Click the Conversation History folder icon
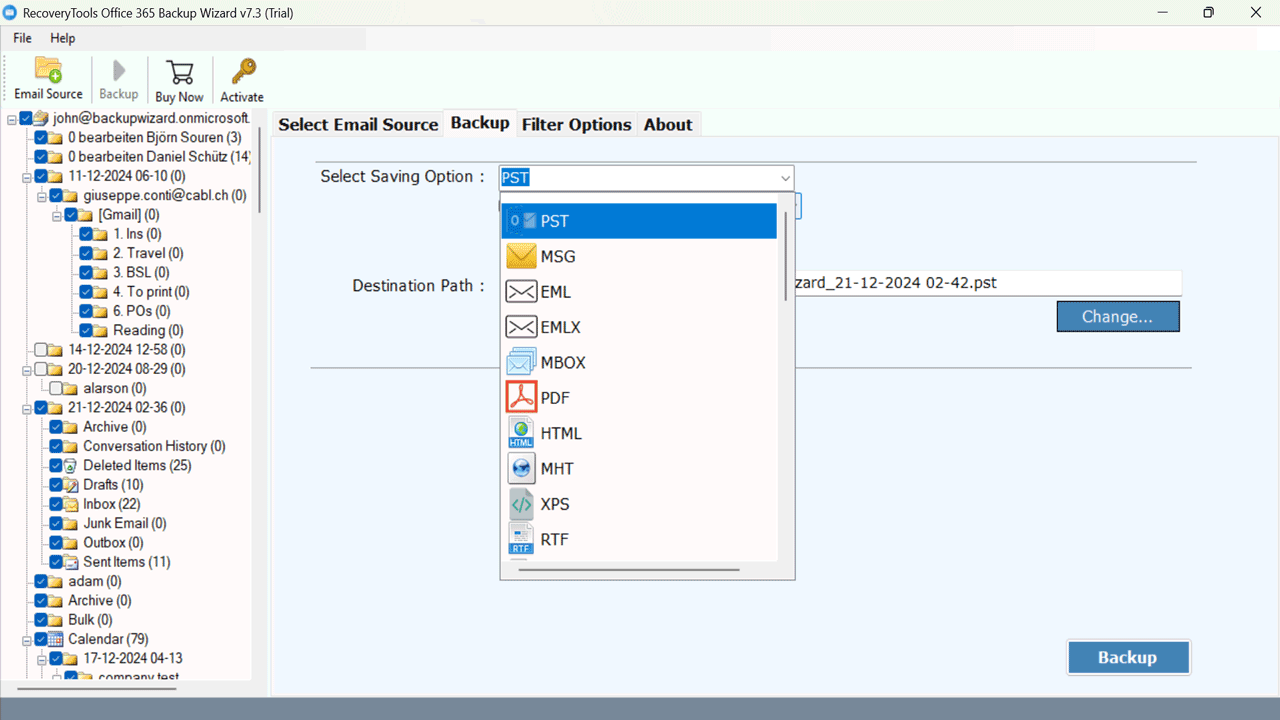The image size is (1280, 720). click(x=71, y=447)
